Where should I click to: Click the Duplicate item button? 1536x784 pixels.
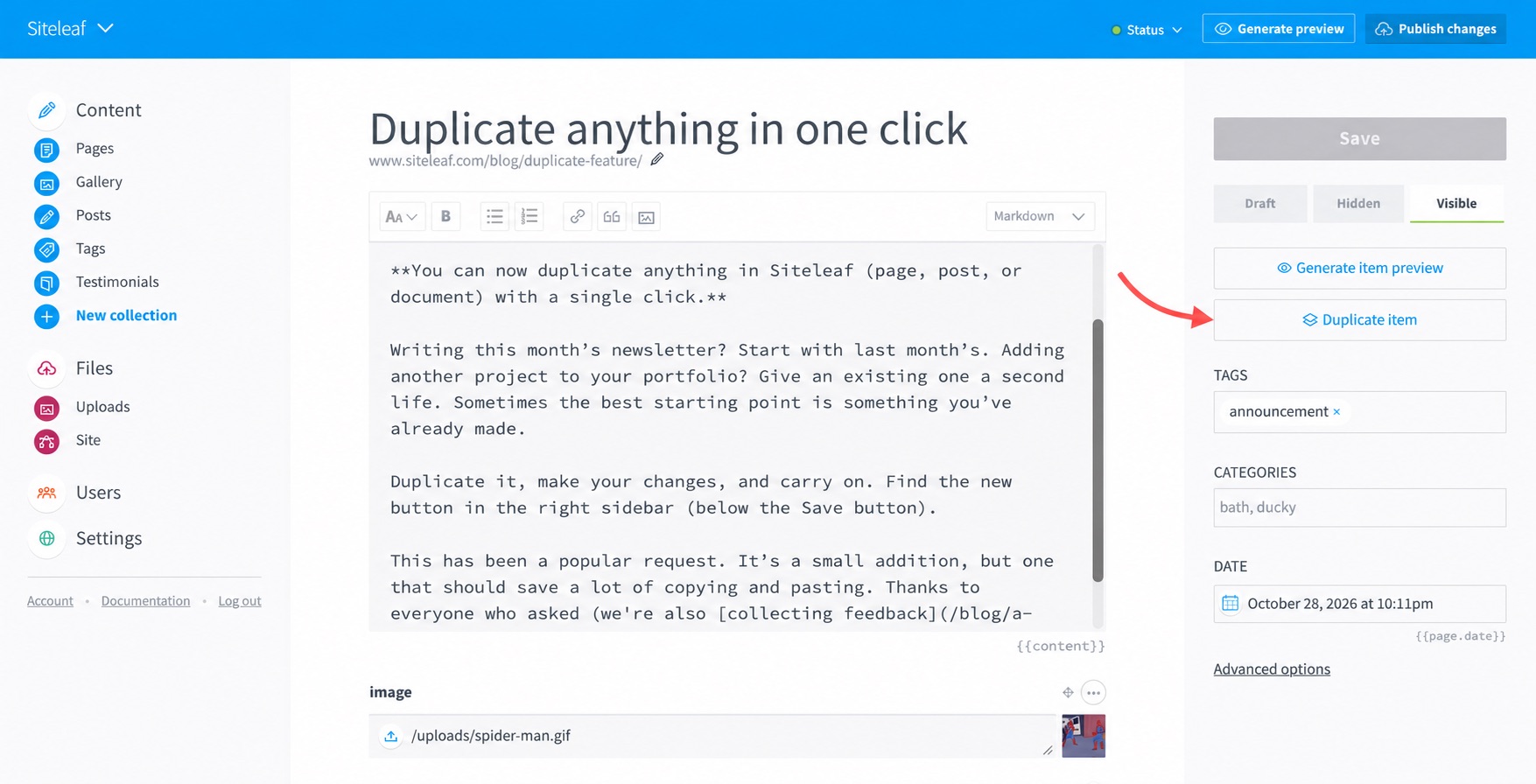tap(1359, 320)
